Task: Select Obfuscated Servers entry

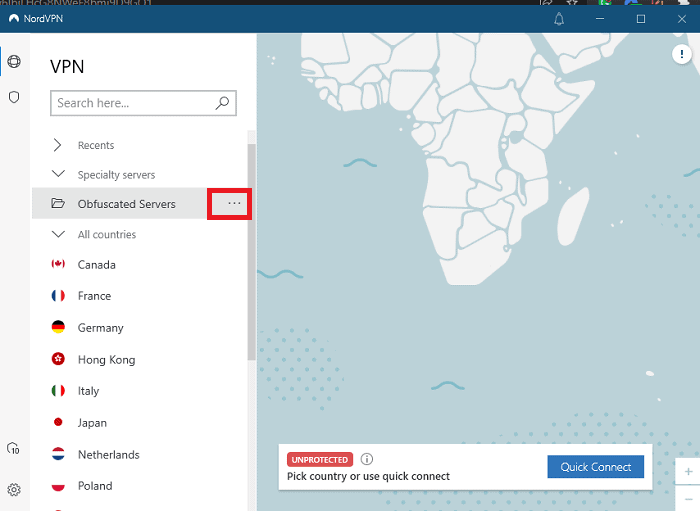Action: point(126,204)
